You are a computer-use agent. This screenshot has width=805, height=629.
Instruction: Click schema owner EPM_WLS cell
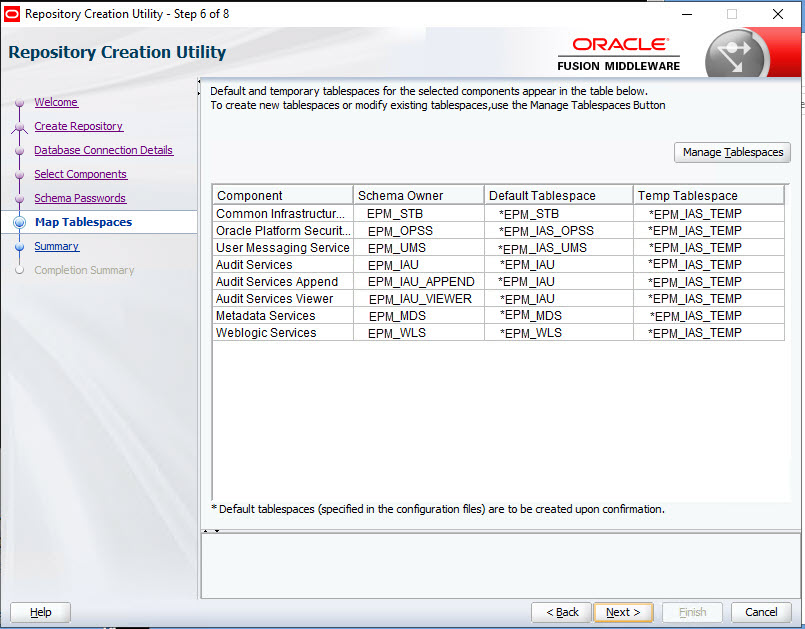pyautogui.click(x=418, y=332)
